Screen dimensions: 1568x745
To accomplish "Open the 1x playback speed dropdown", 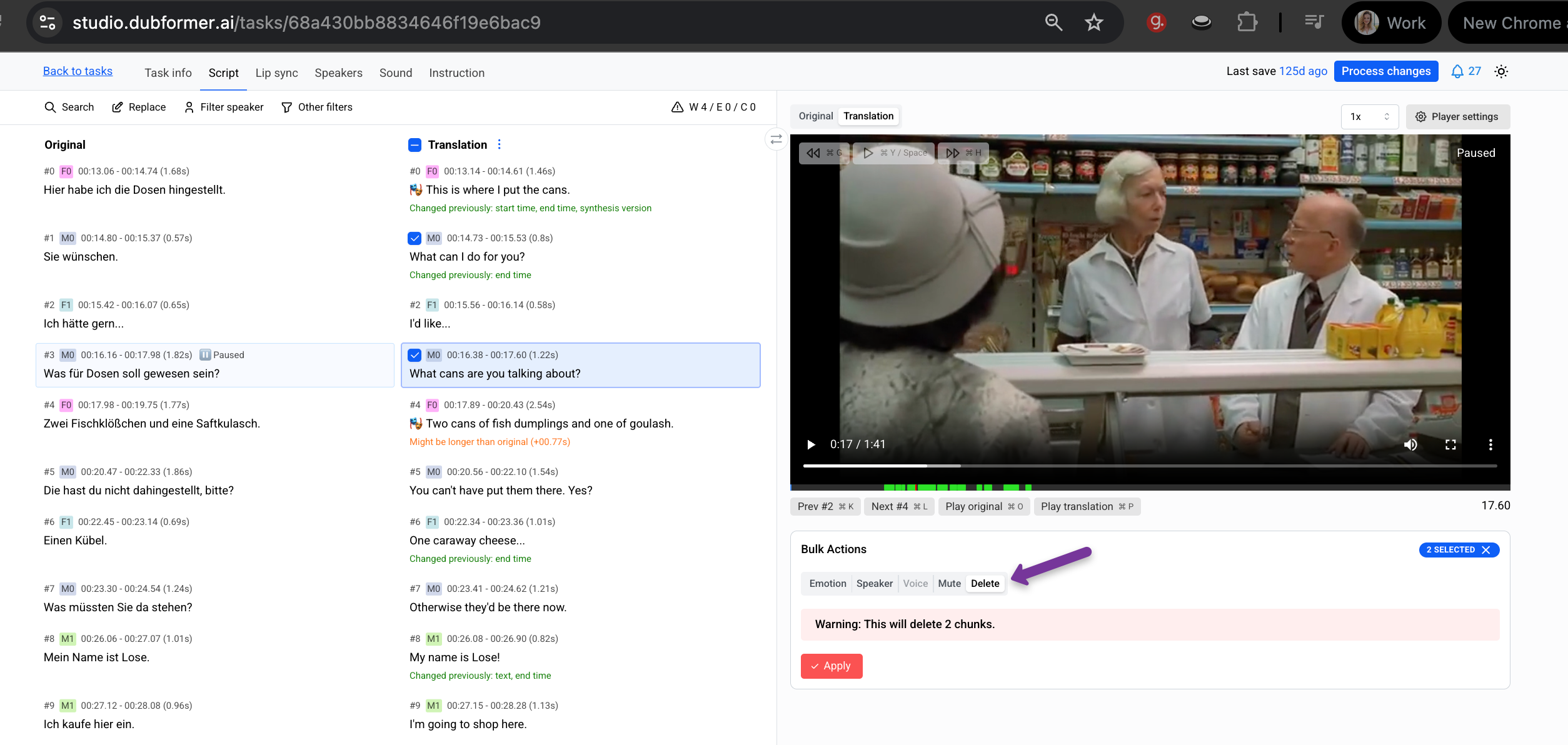I will 1370,117.
